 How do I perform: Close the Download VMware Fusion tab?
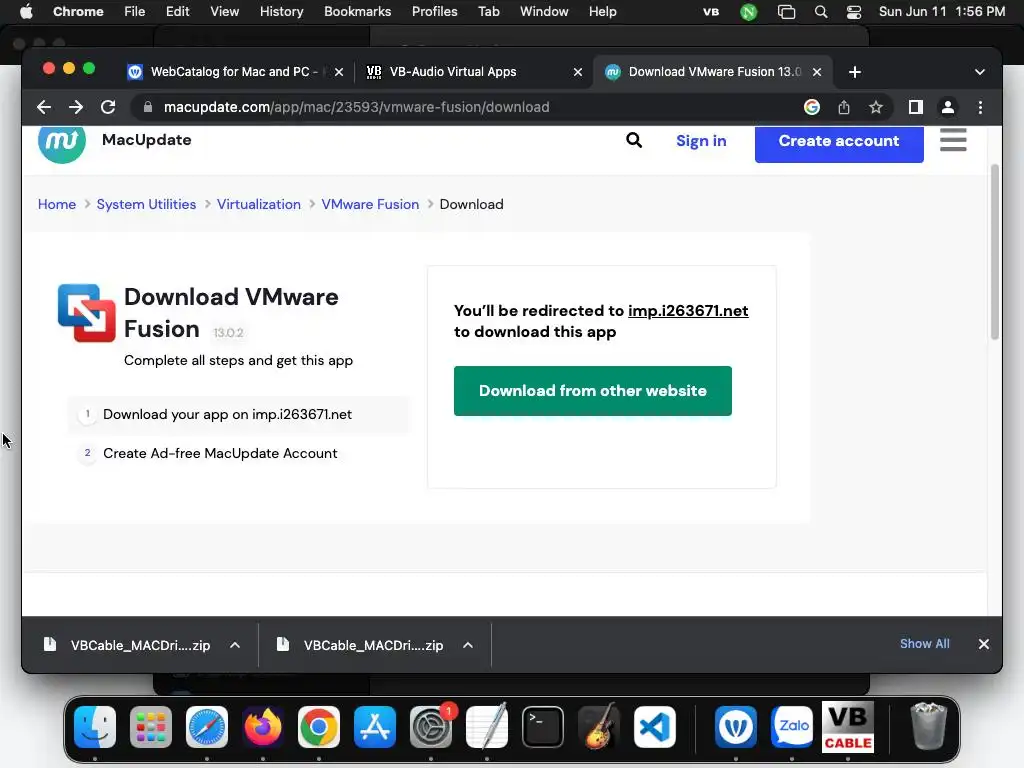pyautogui.click(x=816, y=72)
